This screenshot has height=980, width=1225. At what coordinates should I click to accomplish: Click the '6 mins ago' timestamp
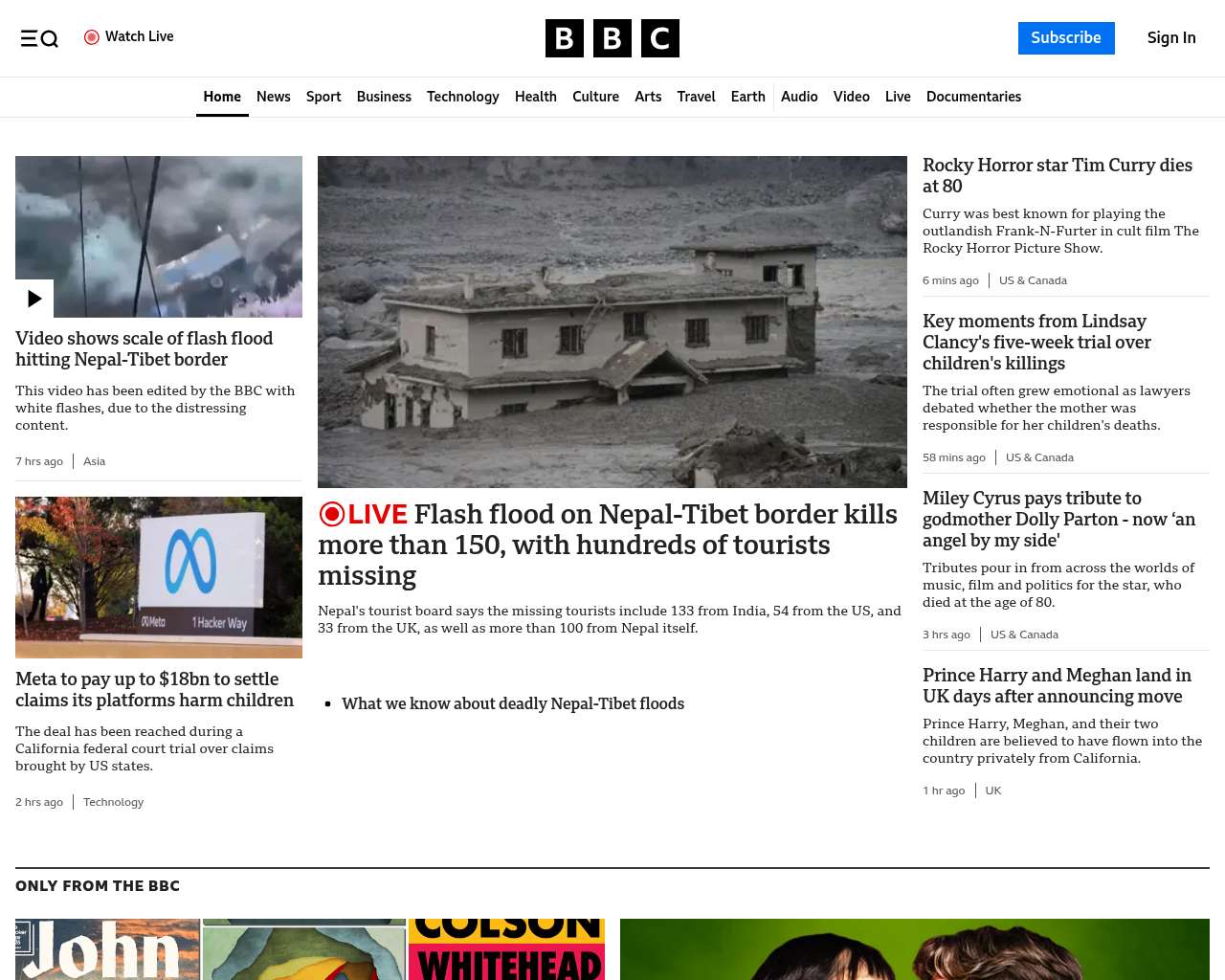pos(950,280)
